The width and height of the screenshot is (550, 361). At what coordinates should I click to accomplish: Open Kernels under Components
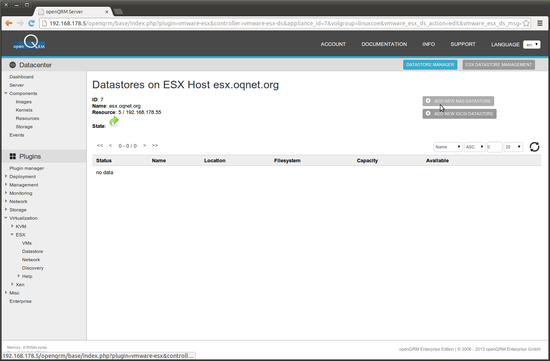coord(24,110)
